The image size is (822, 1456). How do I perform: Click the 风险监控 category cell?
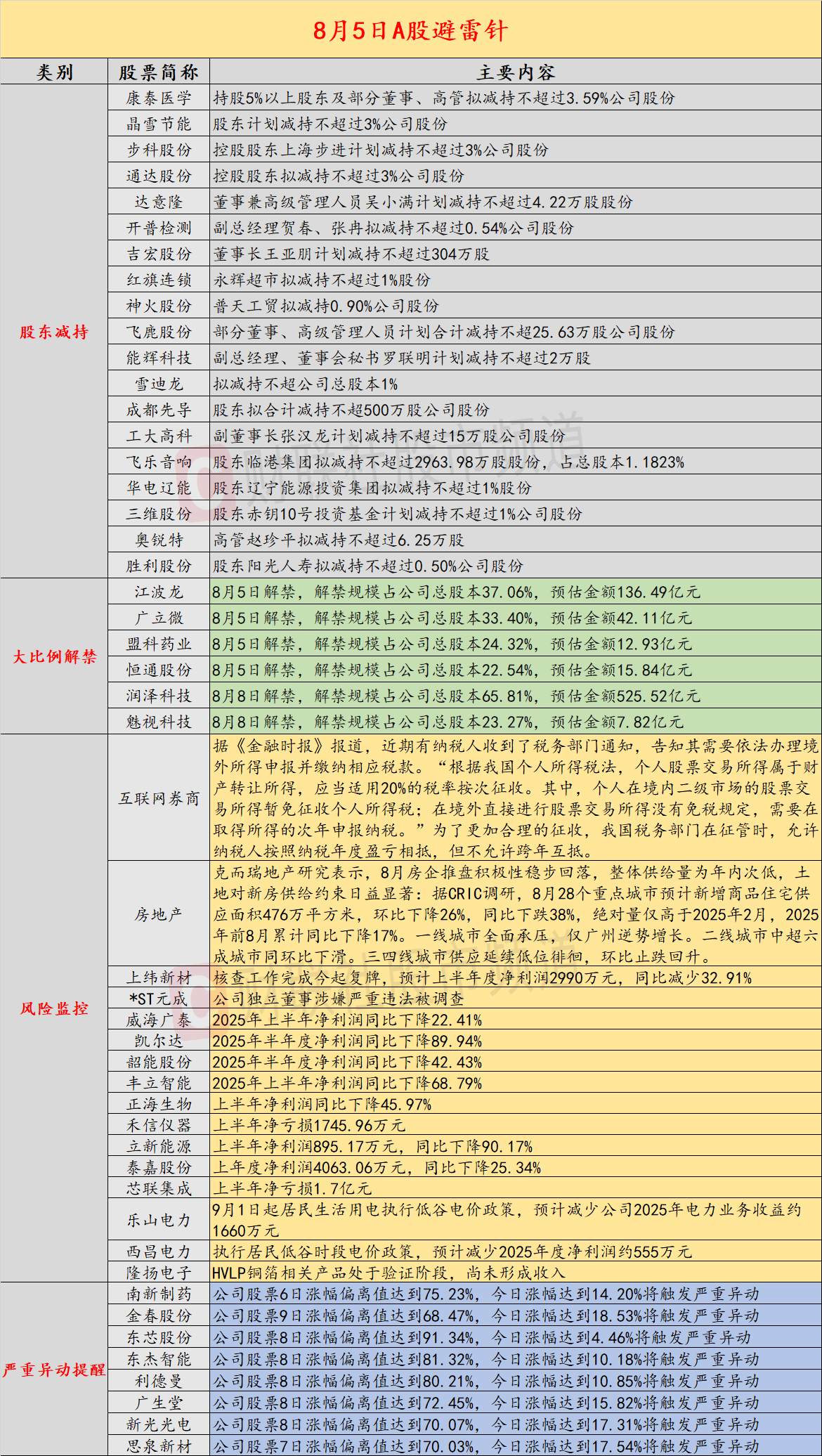(x=54, y=1008)
